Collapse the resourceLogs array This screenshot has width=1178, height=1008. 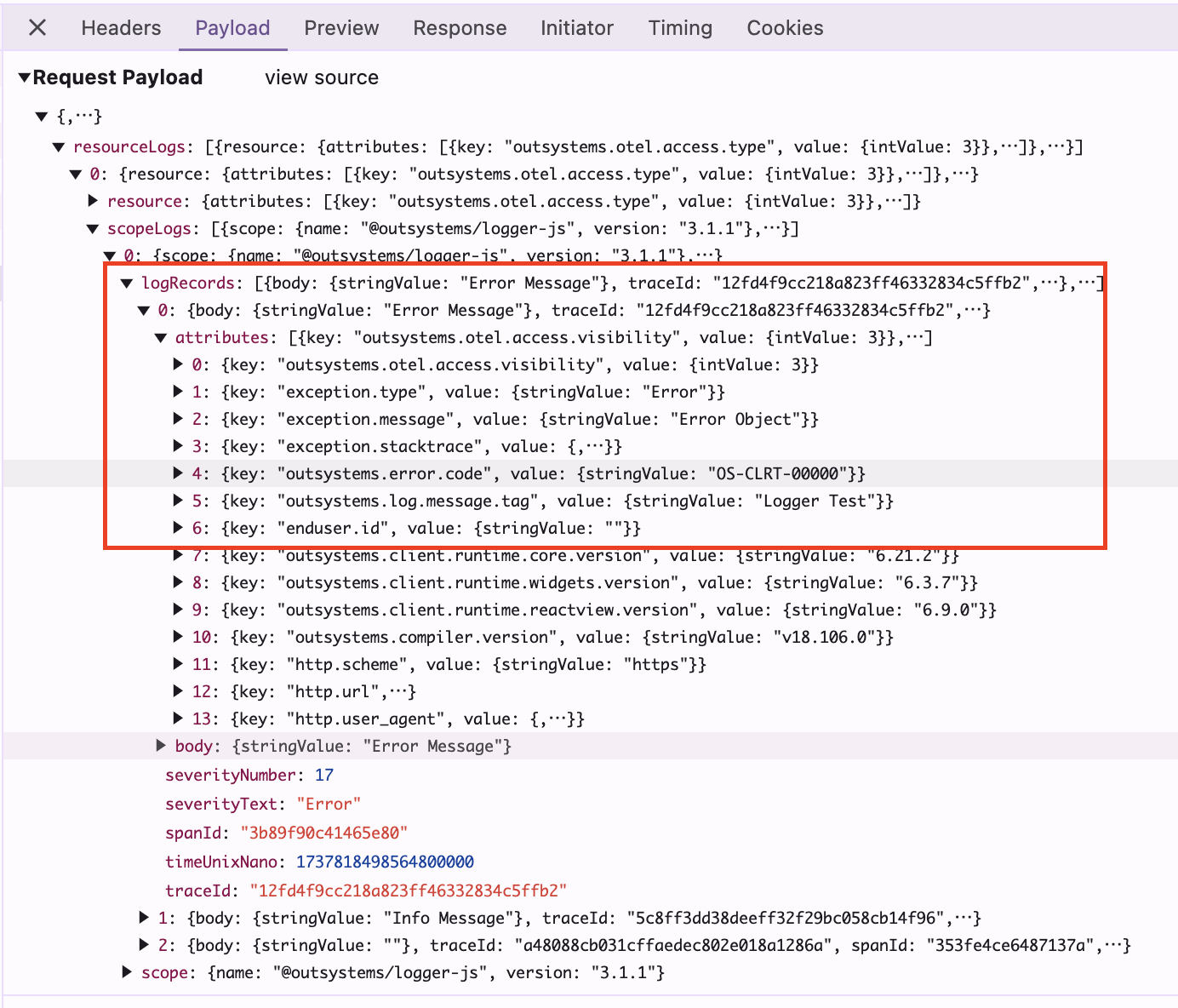point(58,146)
